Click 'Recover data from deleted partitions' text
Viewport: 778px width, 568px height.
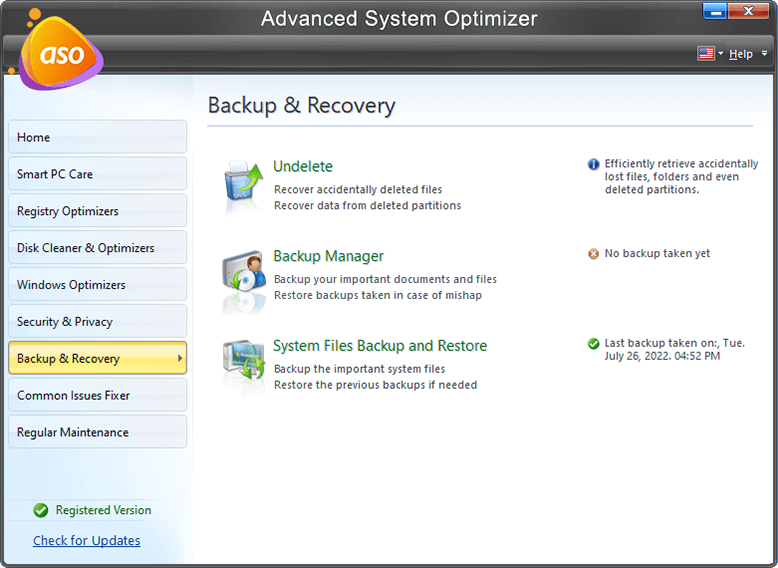click(x=367, y=205)
